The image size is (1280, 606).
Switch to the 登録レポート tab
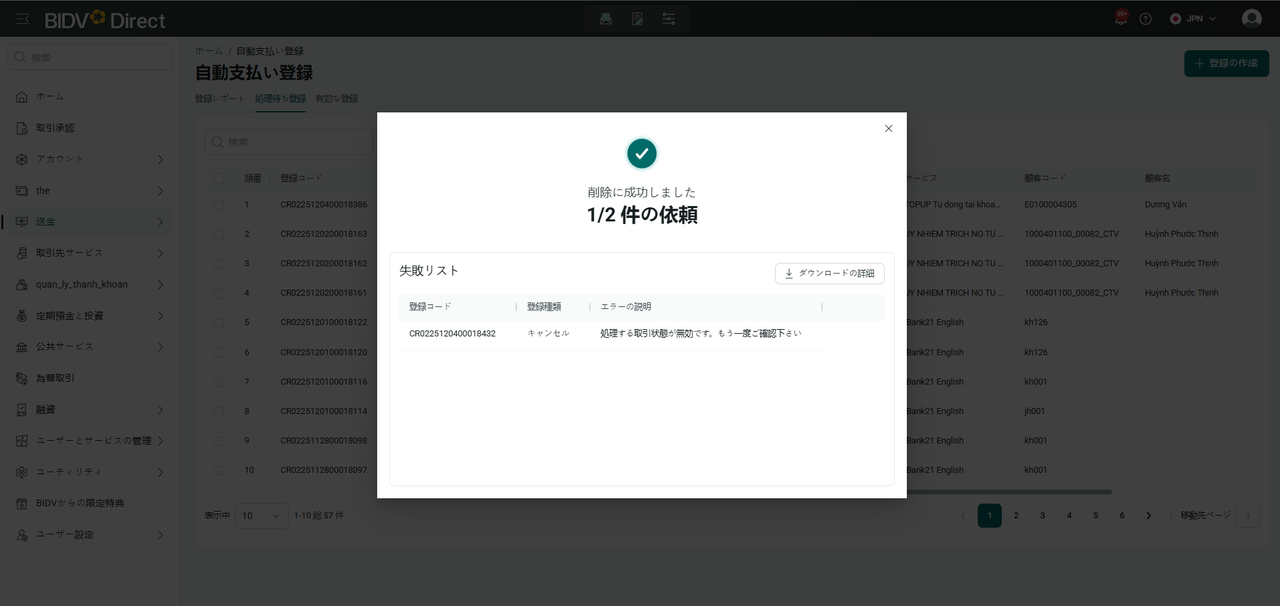(x=219, y=99)
